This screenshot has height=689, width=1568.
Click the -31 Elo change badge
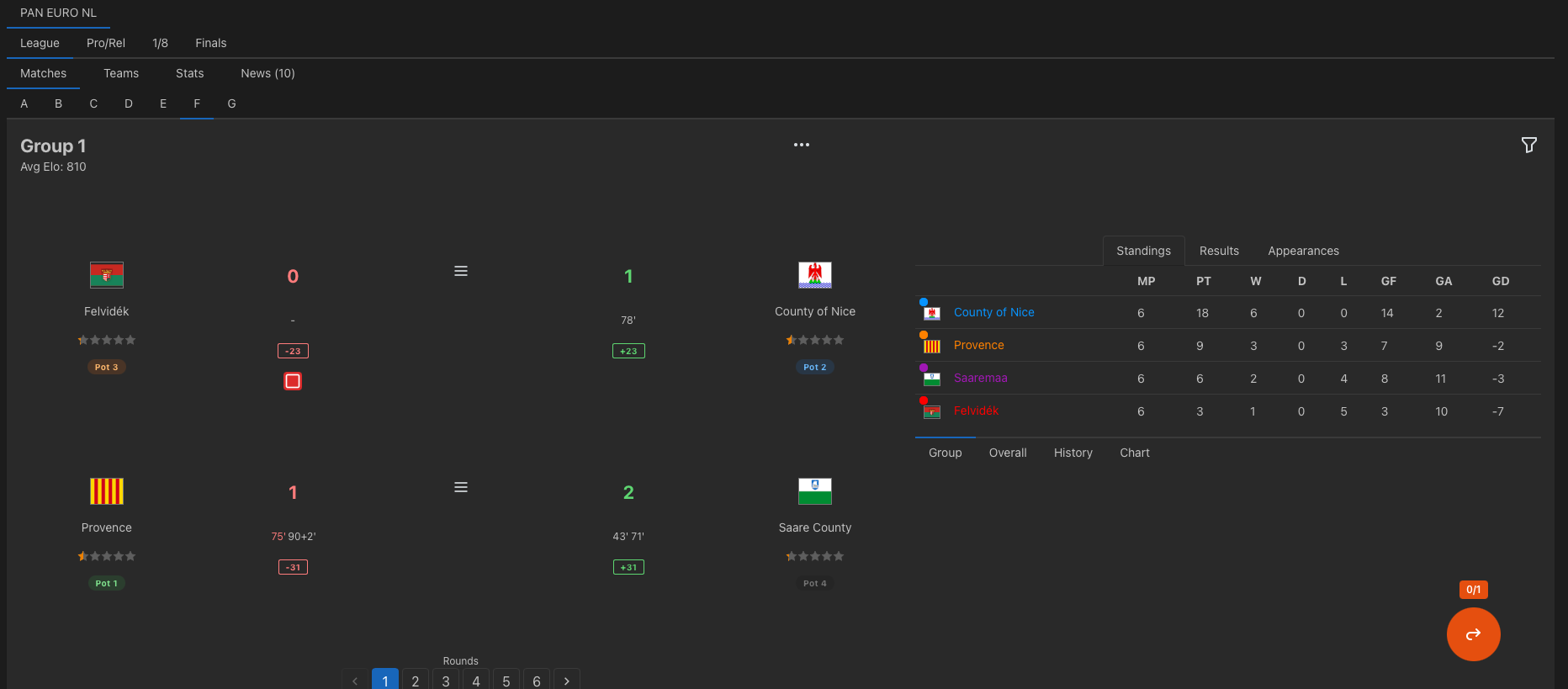pos(293,567)
